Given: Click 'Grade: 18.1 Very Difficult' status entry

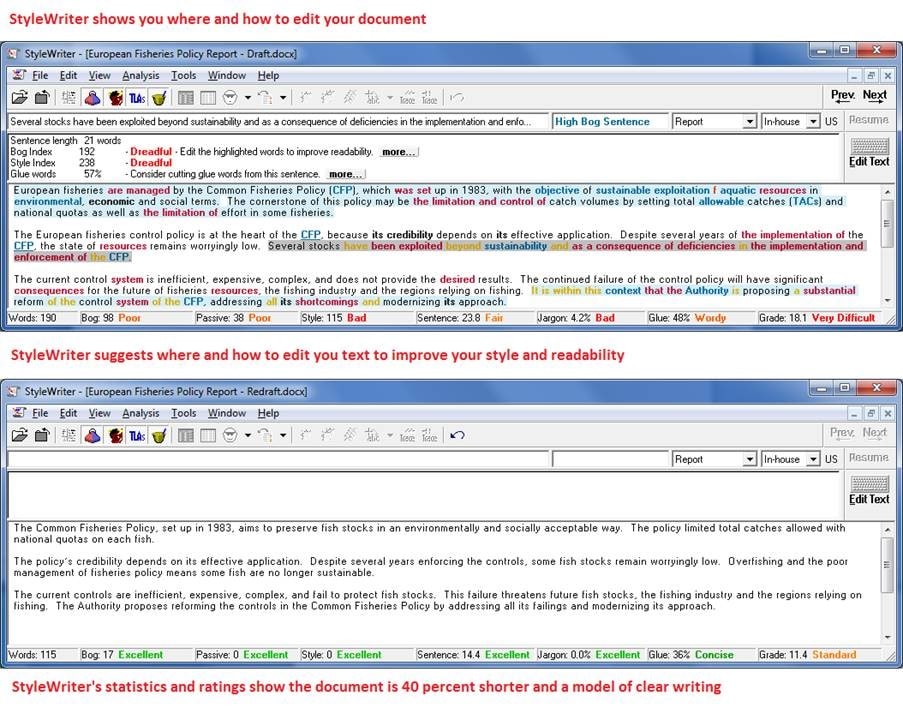Looking at the screenshot, I should (x=817, y=318).
